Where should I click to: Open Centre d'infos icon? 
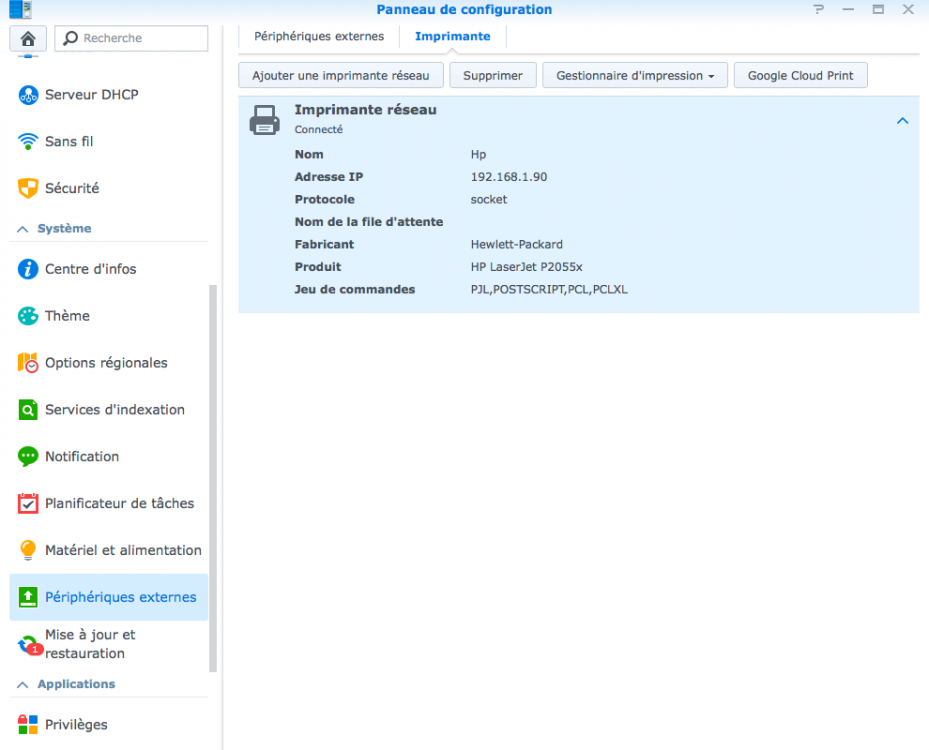[28, 269]
